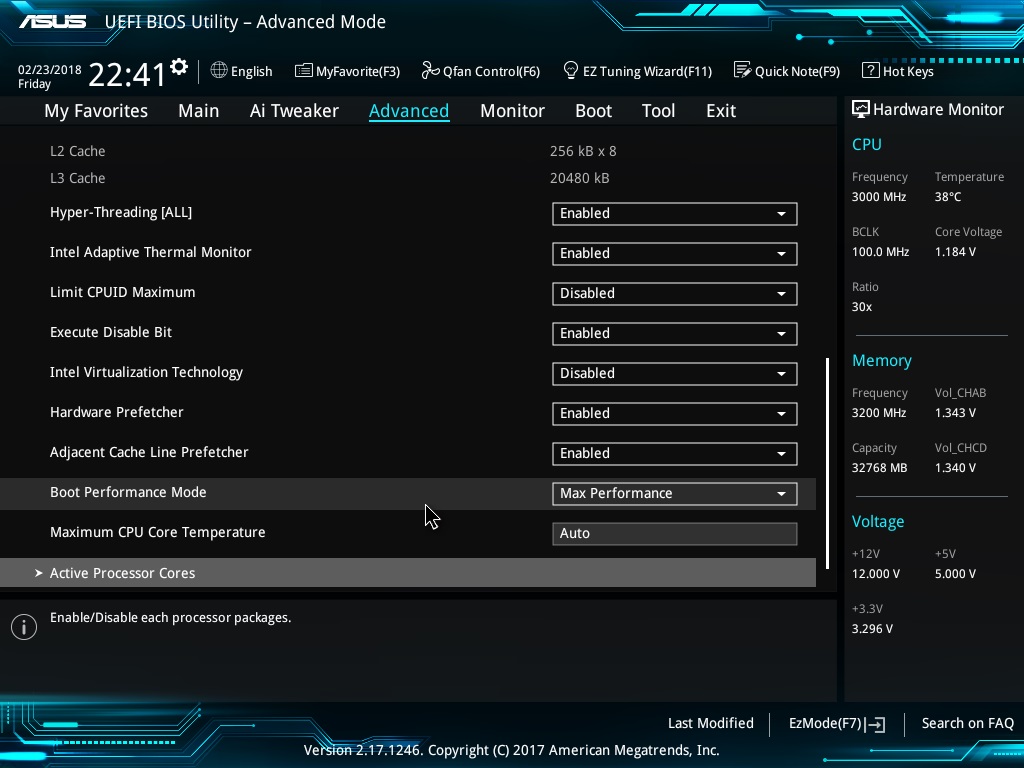Click the Qfan Control fan icon
Screen dimensions: 1024x768
(430, 70)
